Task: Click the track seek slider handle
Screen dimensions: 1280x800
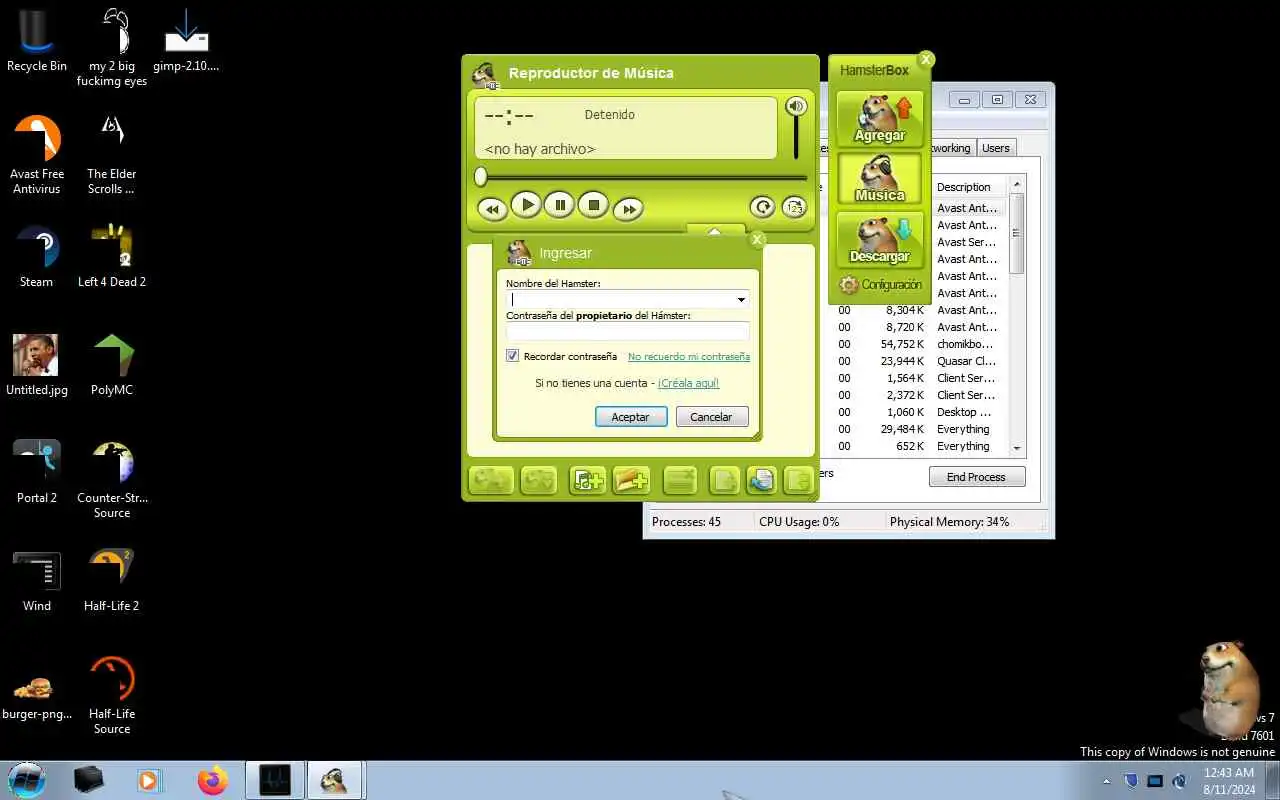Action: pyautogui.click(x=481, y=177)
